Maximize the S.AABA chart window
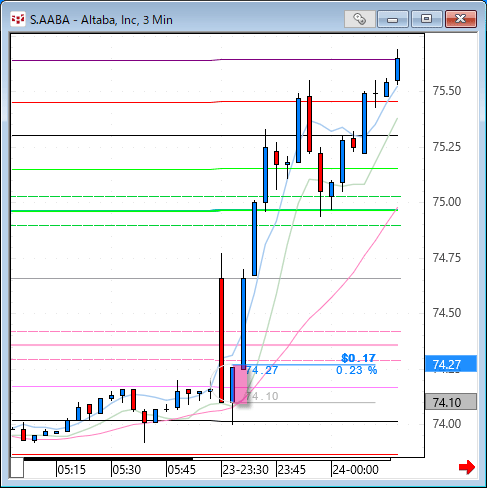The width and height of the screenshot is (487, 488). pos(426,19)
